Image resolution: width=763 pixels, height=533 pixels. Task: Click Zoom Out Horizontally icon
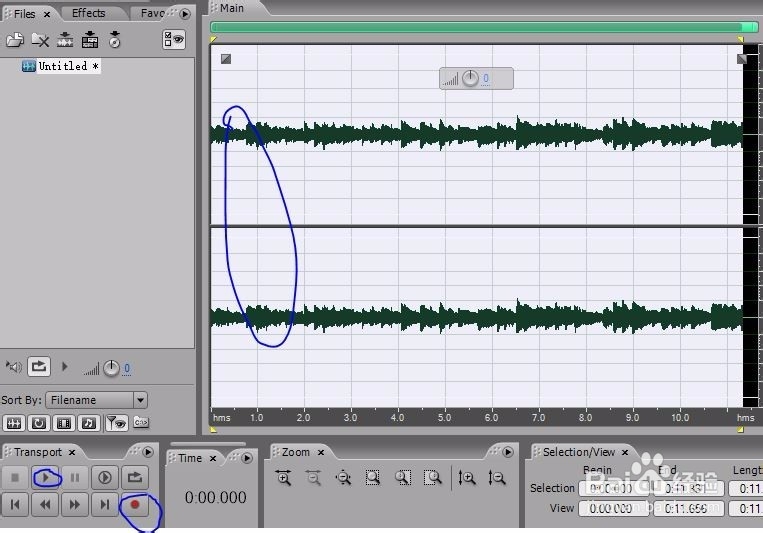(313, 478)
